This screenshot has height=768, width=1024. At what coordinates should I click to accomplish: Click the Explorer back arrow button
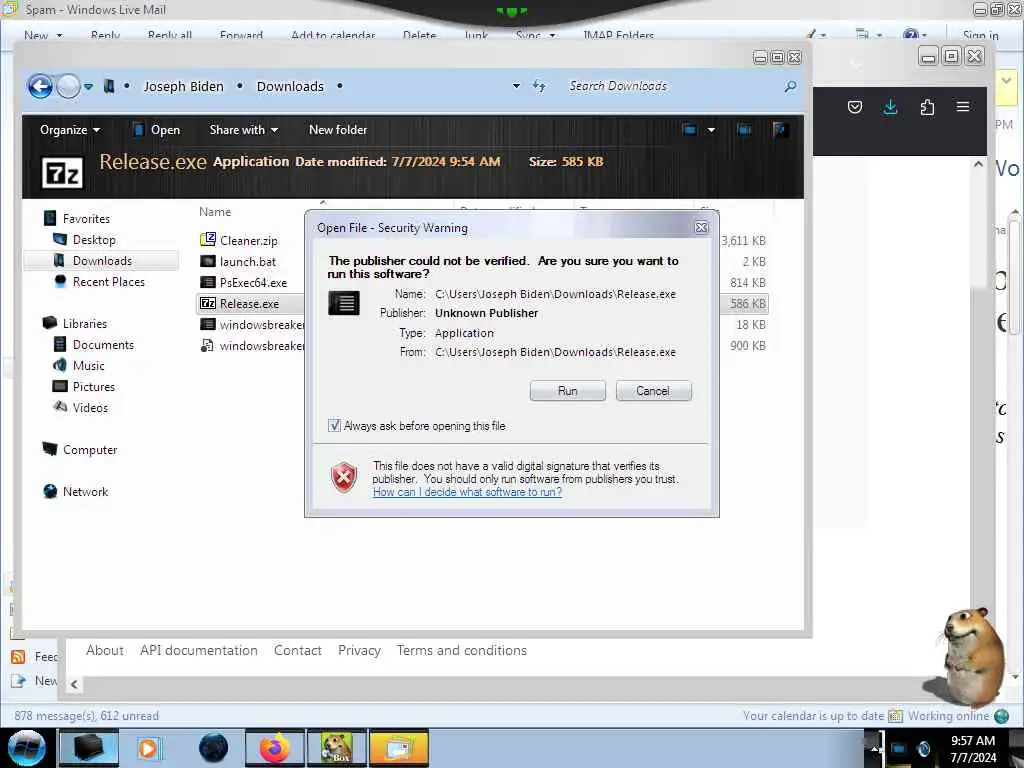(x=40, y=86)
